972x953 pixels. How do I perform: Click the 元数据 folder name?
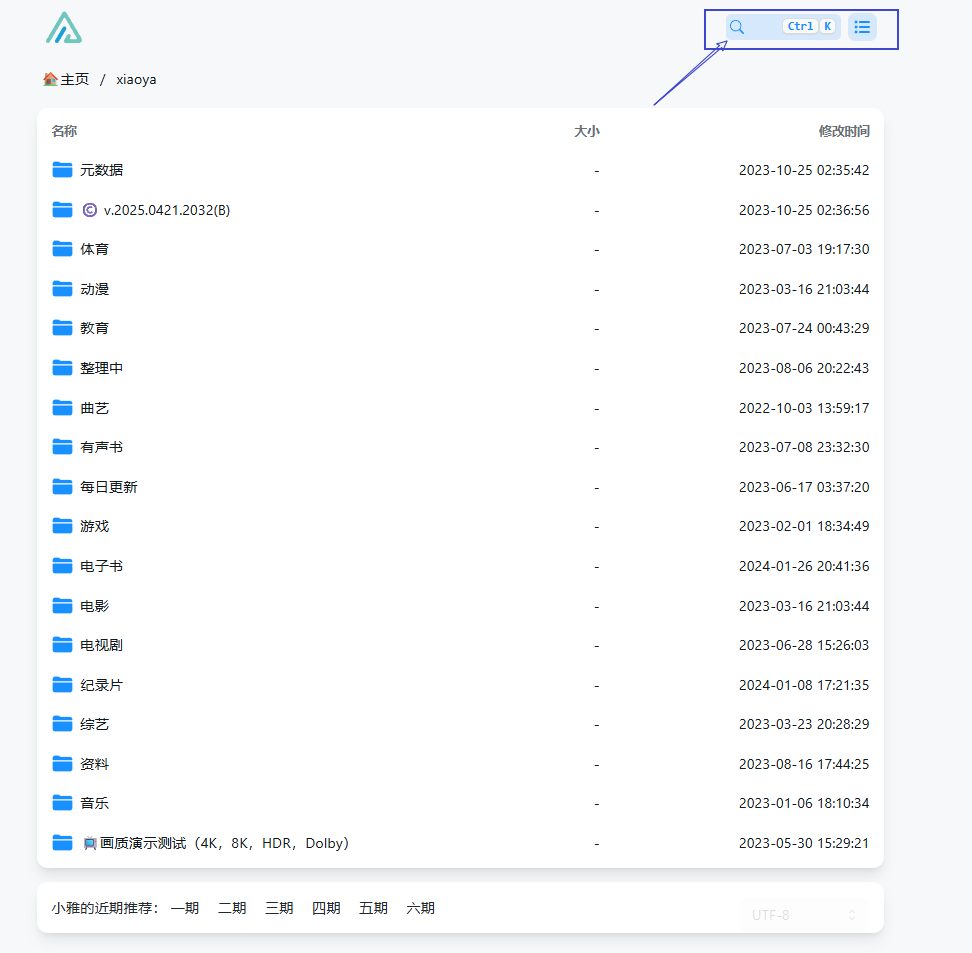pyautogui.click(x=102, y=170)
